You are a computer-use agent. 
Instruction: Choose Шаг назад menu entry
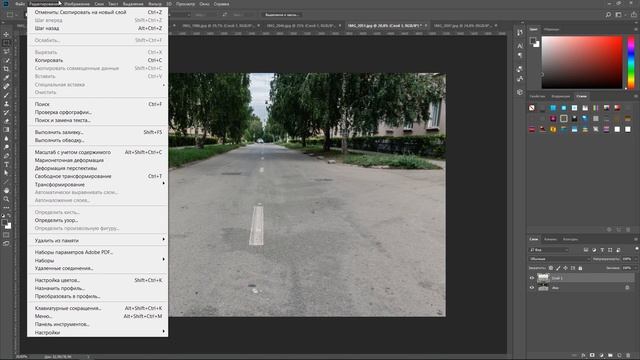pyautogui.click(x=98, y=28)
